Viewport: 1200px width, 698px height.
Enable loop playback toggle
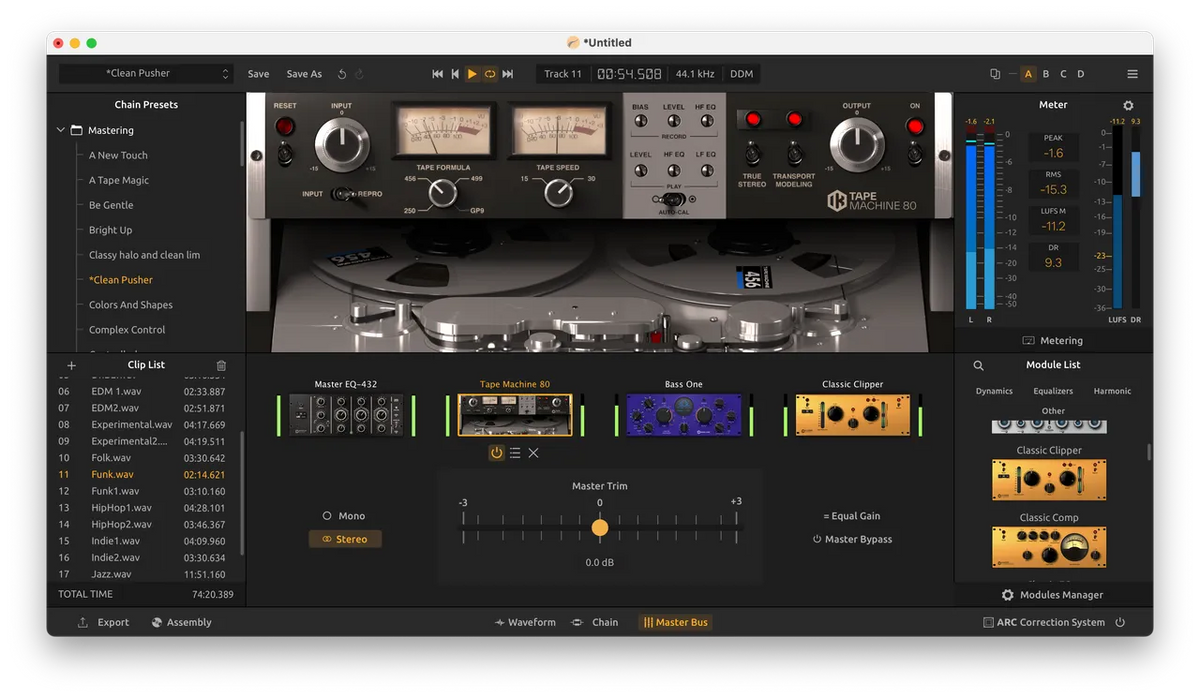click(489, 73)
